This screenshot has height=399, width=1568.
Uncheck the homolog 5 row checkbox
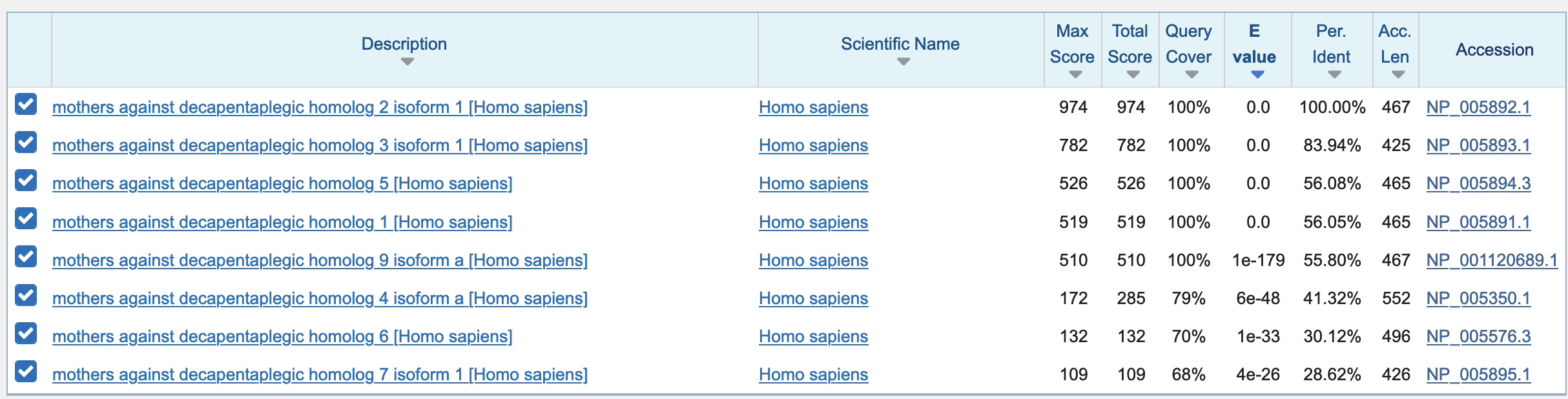click(x=26, y=180)
